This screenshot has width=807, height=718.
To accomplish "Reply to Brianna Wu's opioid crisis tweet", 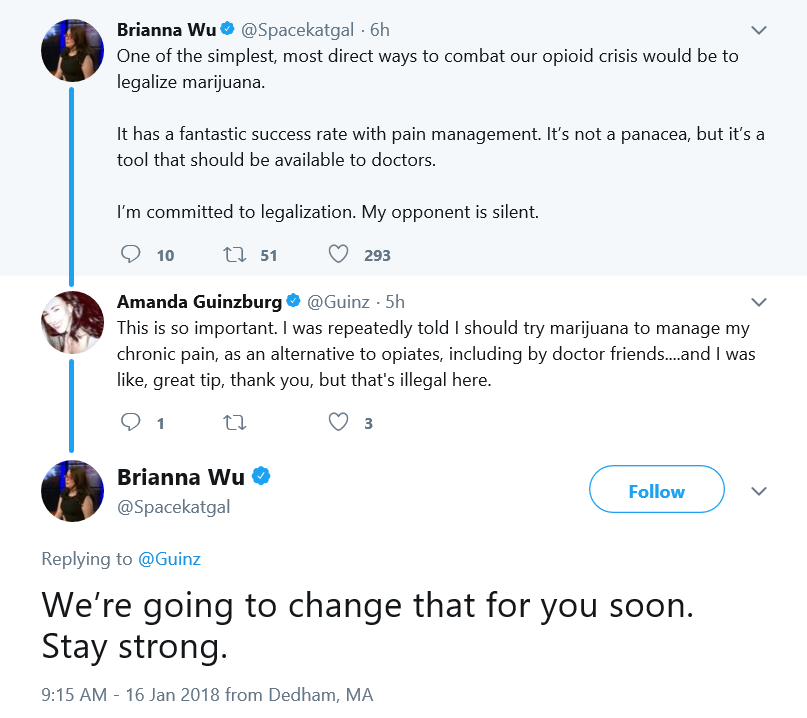I will click(x=130, y=254).
